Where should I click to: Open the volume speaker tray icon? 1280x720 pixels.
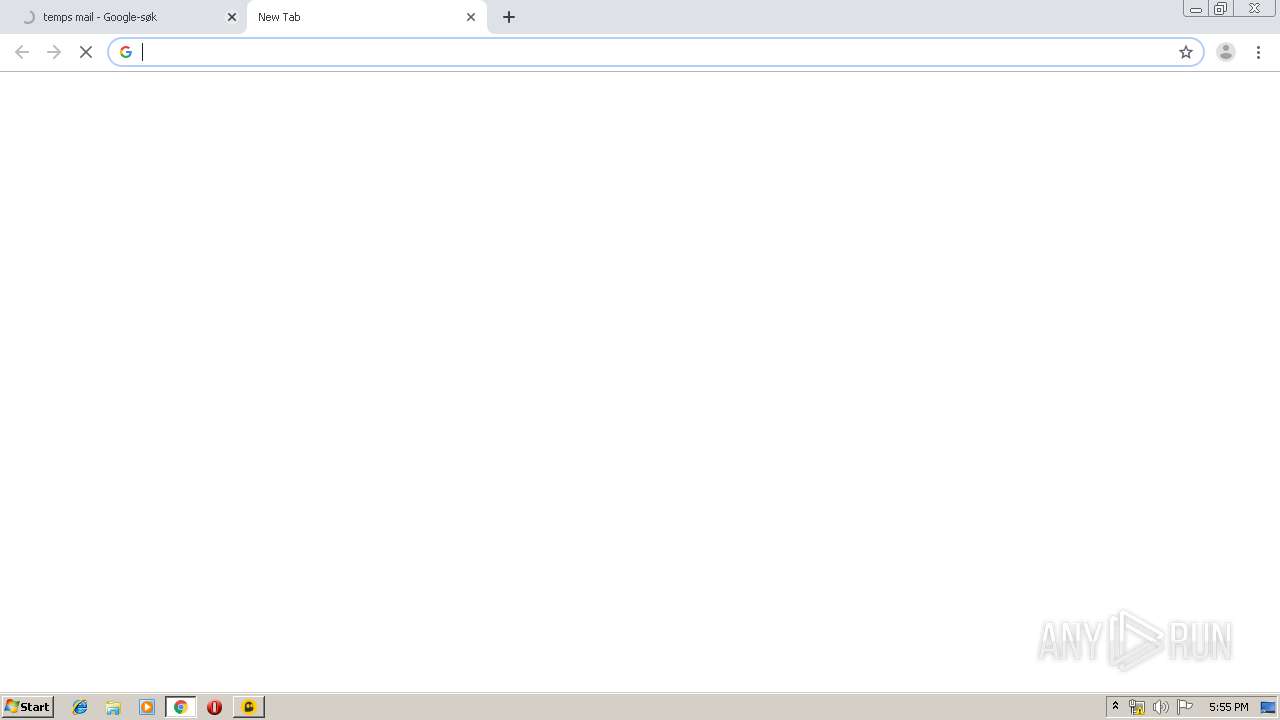(x=1160, y=707)
